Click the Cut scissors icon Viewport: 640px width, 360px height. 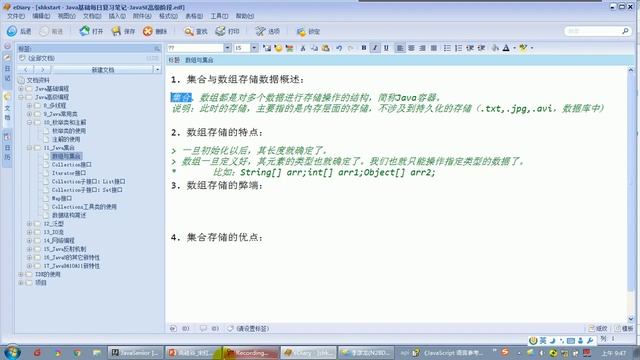303,48
